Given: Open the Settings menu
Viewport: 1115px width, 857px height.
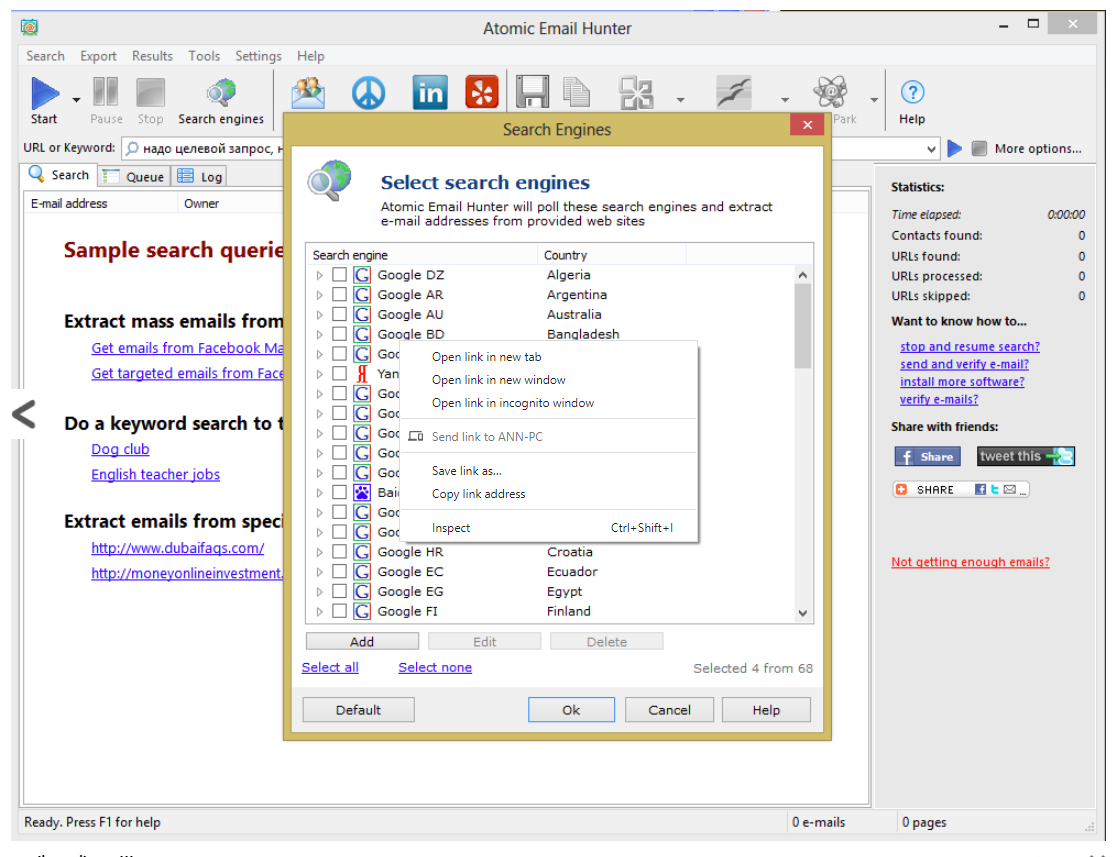Looking at the screenshot, I should point(258,56).
